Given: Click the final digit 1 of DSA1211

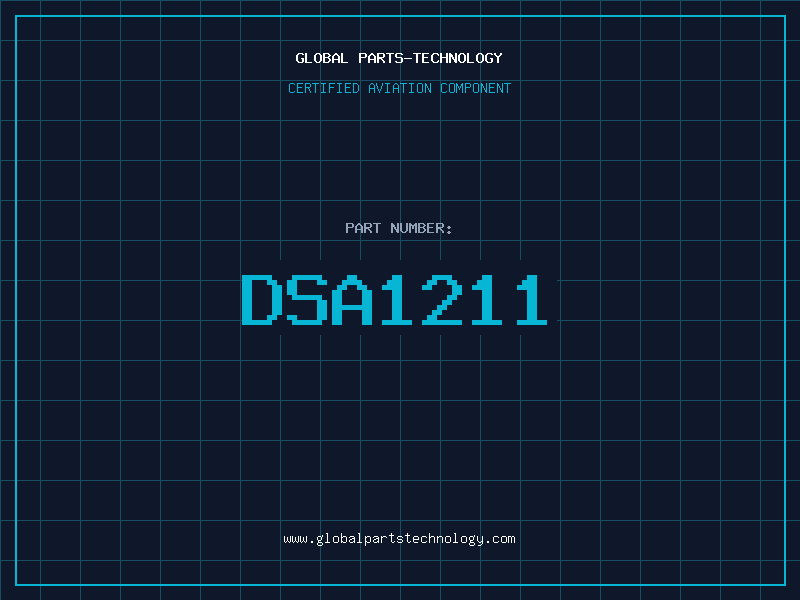Looking at the screenshot, I should click(532, 299).
